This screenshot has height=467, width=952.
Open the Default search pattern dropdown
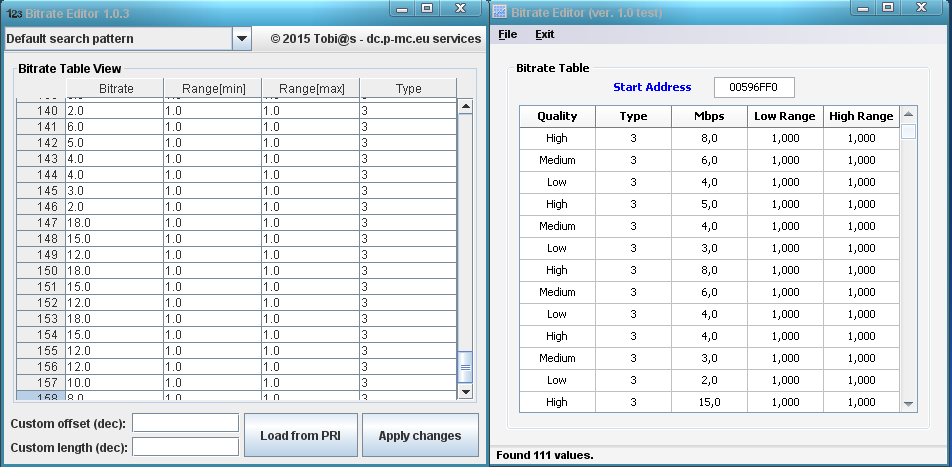click(241, 39)
